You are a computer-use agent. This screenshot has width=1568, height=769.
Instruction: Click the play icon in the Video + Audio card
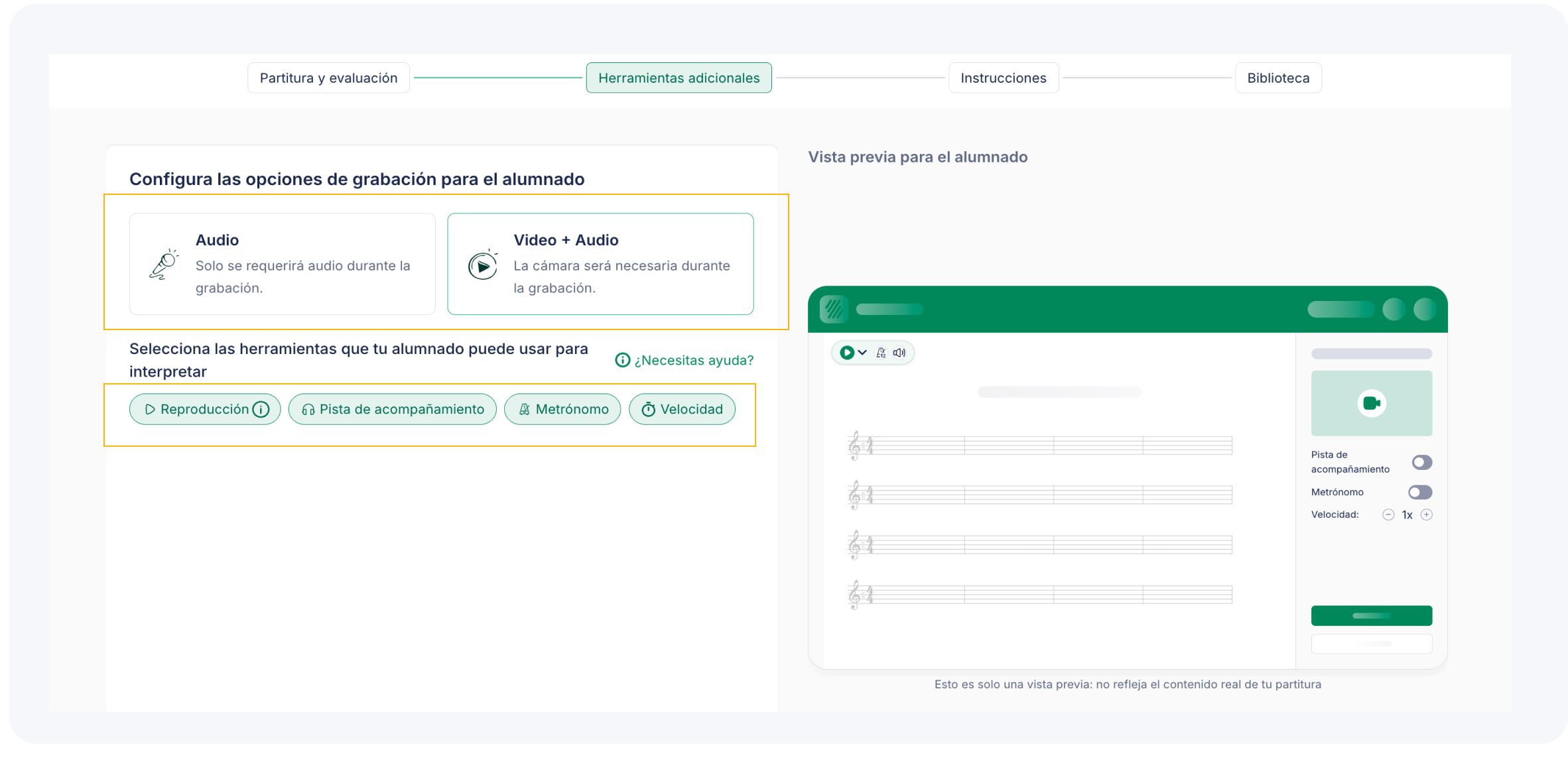[x=483, y=266]
